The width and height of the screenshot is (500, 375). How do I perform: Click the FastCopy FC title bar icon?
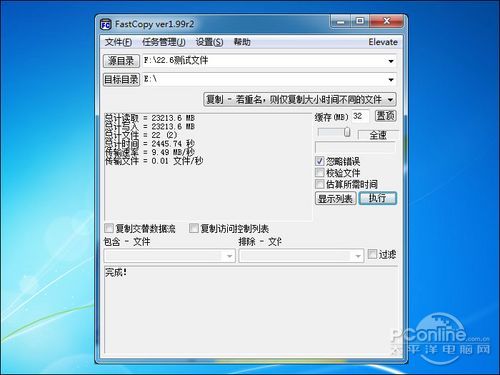[106, 24]
